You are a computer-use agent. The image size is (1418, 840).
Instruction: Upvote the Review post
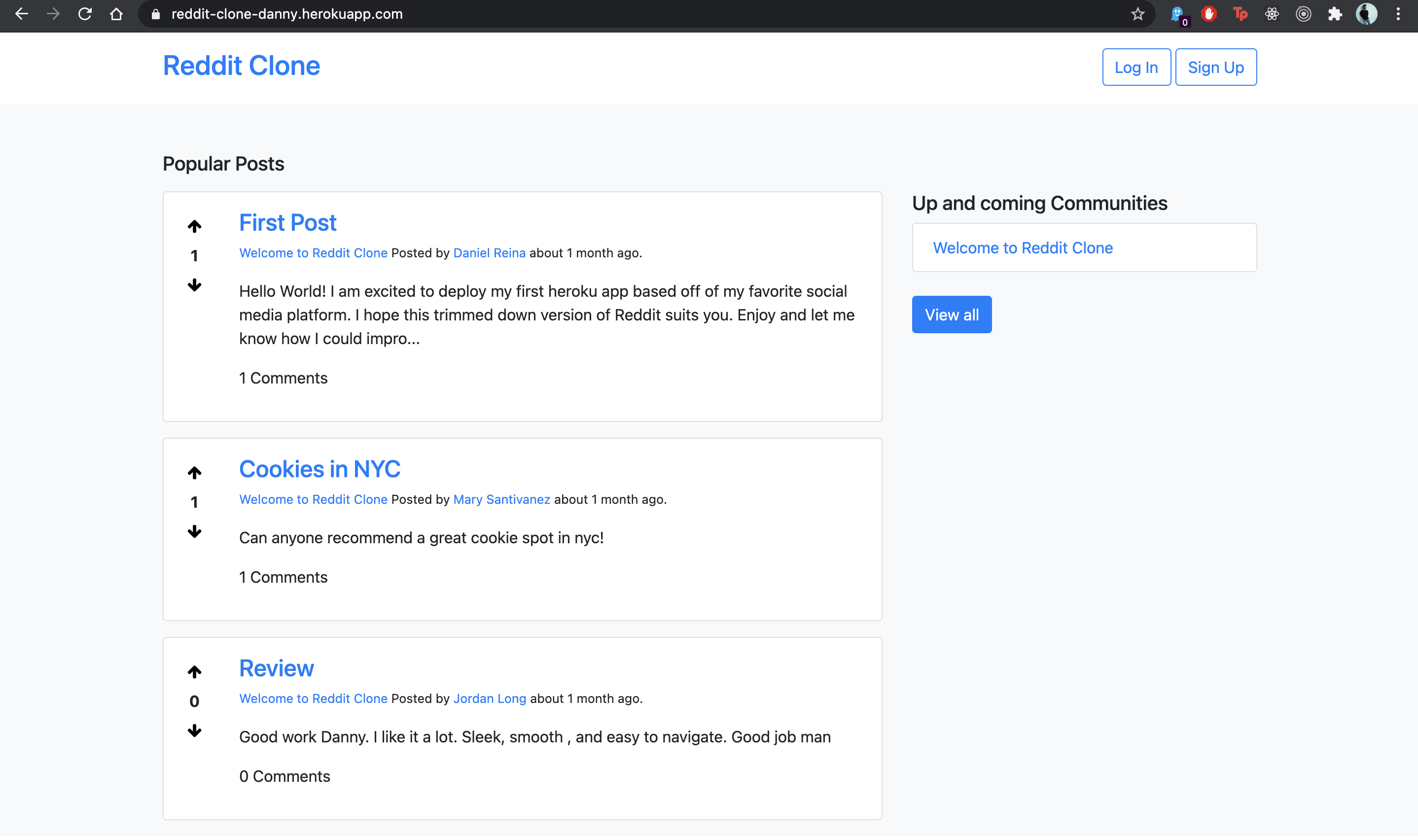tap(194, 672)
